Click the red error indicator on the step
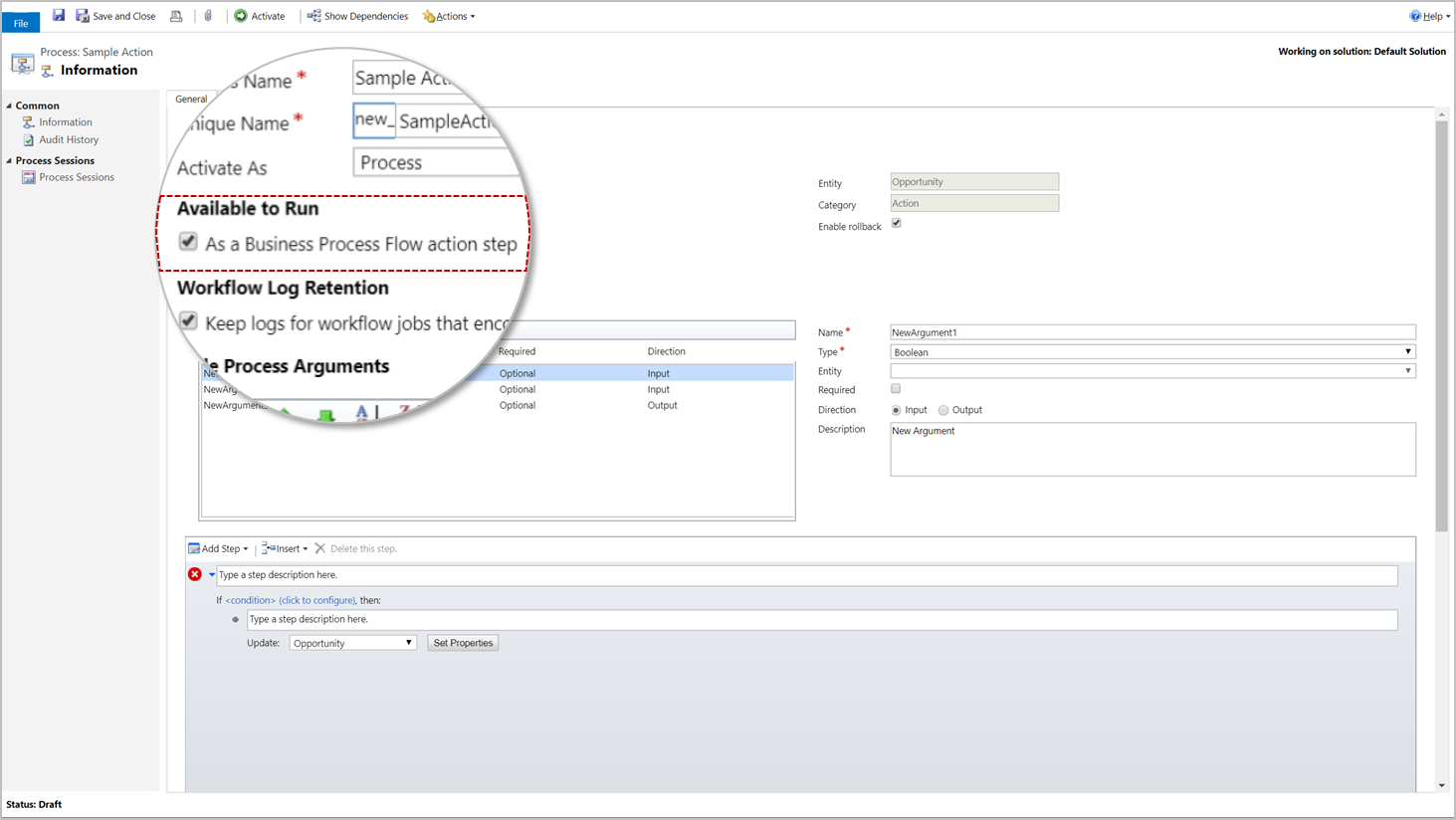Image resolution: width=1456 pixels, height=820 pixels. 195,574
